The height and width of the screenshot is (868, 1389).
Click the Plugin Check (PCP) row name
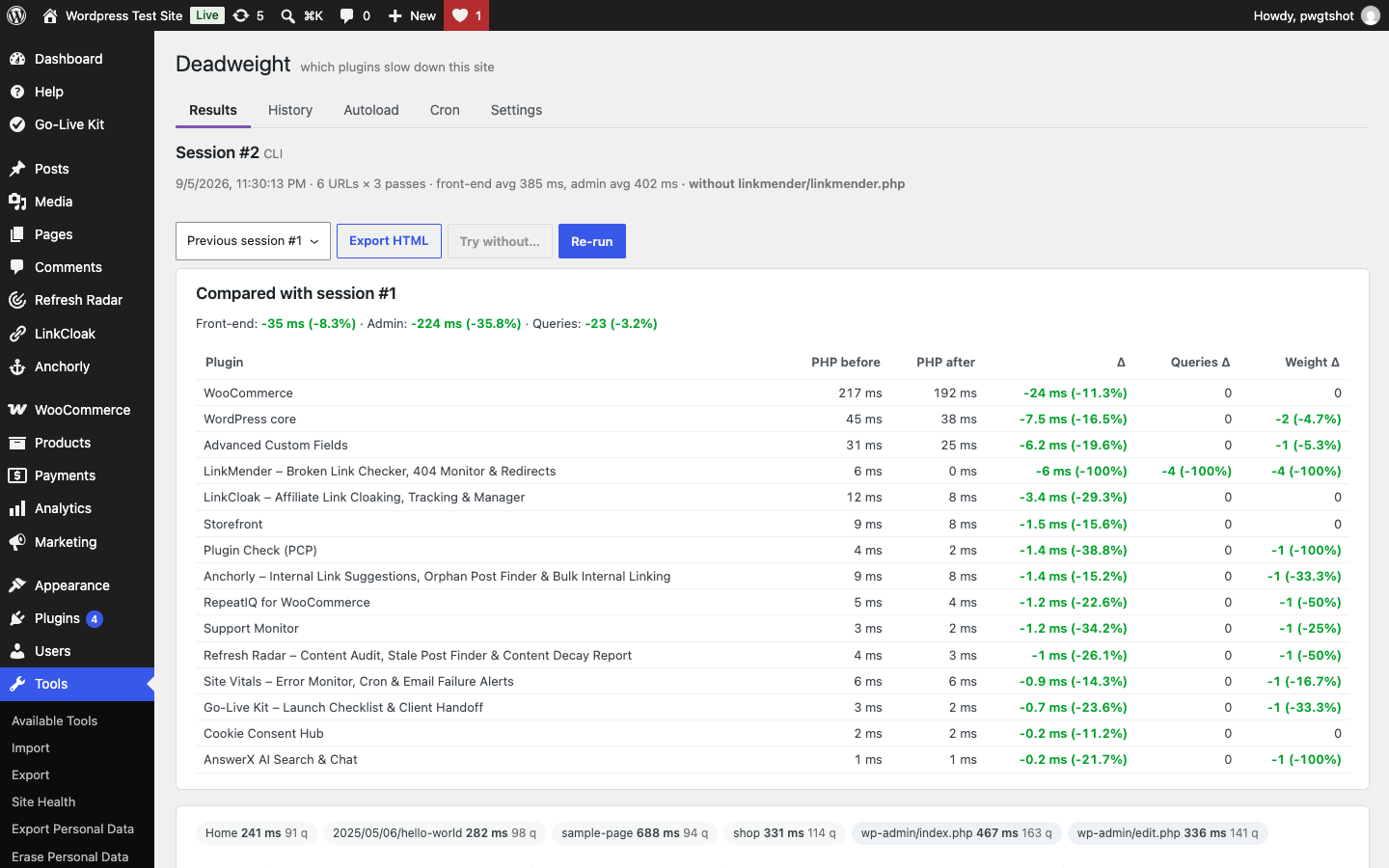pos(260,550)
